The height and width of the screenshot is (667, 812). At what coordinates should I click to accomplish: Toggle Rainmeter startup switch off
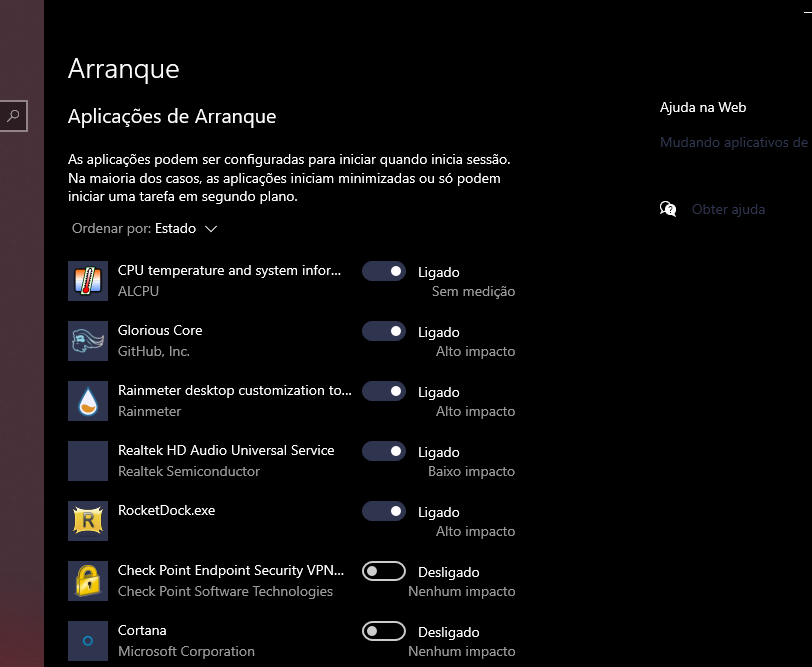click(384, 391)
